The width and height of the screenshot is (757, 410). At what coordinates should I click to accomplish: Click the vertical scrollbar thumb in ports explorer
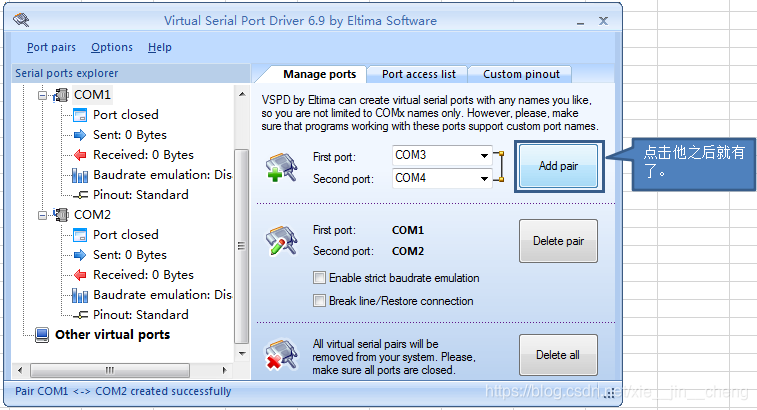[x=242, y=246]
